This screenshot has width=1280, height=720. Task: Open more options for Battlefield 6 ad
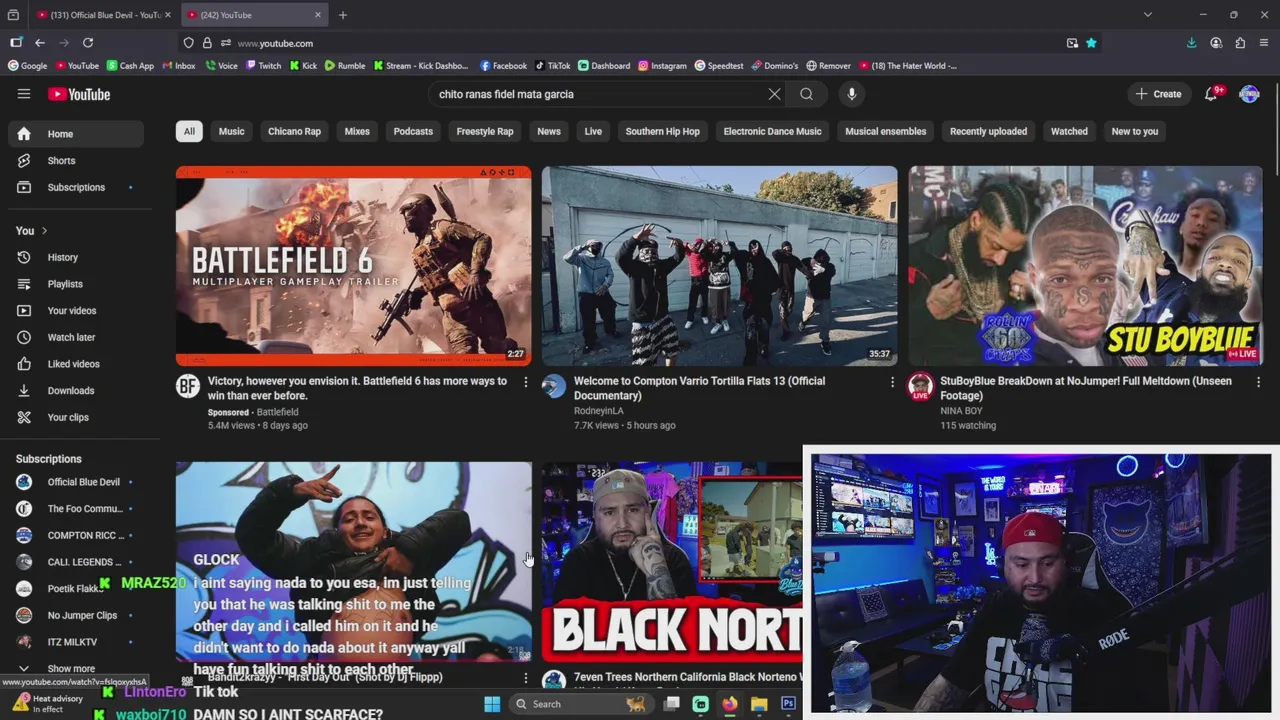(x=526, y=382)
